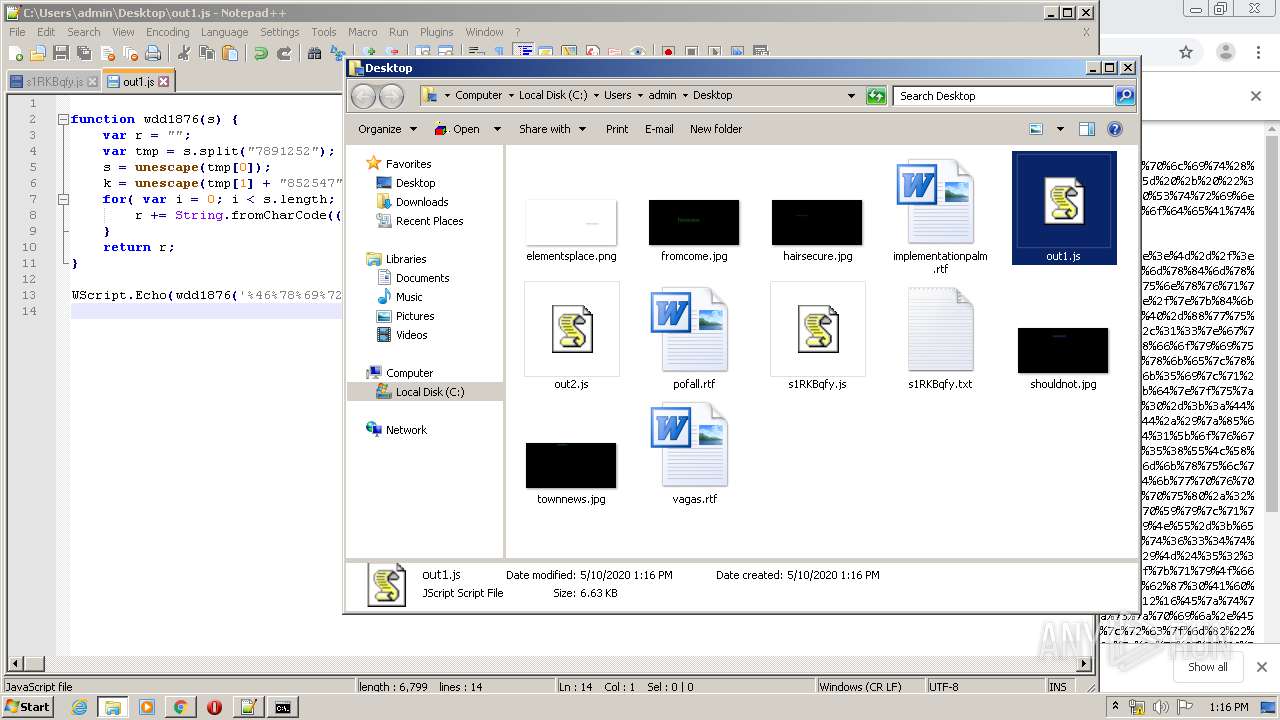Click the Search Desktop input field
Image resolution: width=1280 pixels, height=720 pixels.
[1003, 96]
